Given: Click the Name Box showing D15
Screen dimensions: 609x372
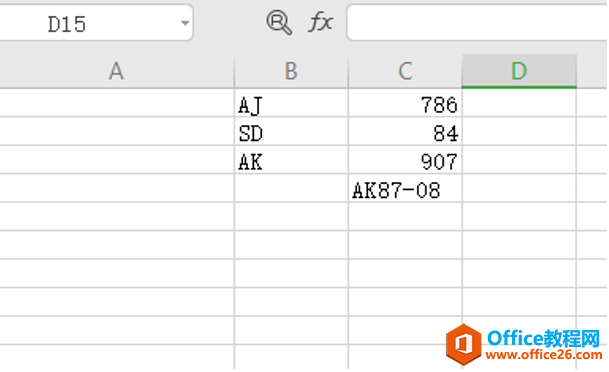Looking at the screenshot, I should pyautogui.click(x=93, y=23).
